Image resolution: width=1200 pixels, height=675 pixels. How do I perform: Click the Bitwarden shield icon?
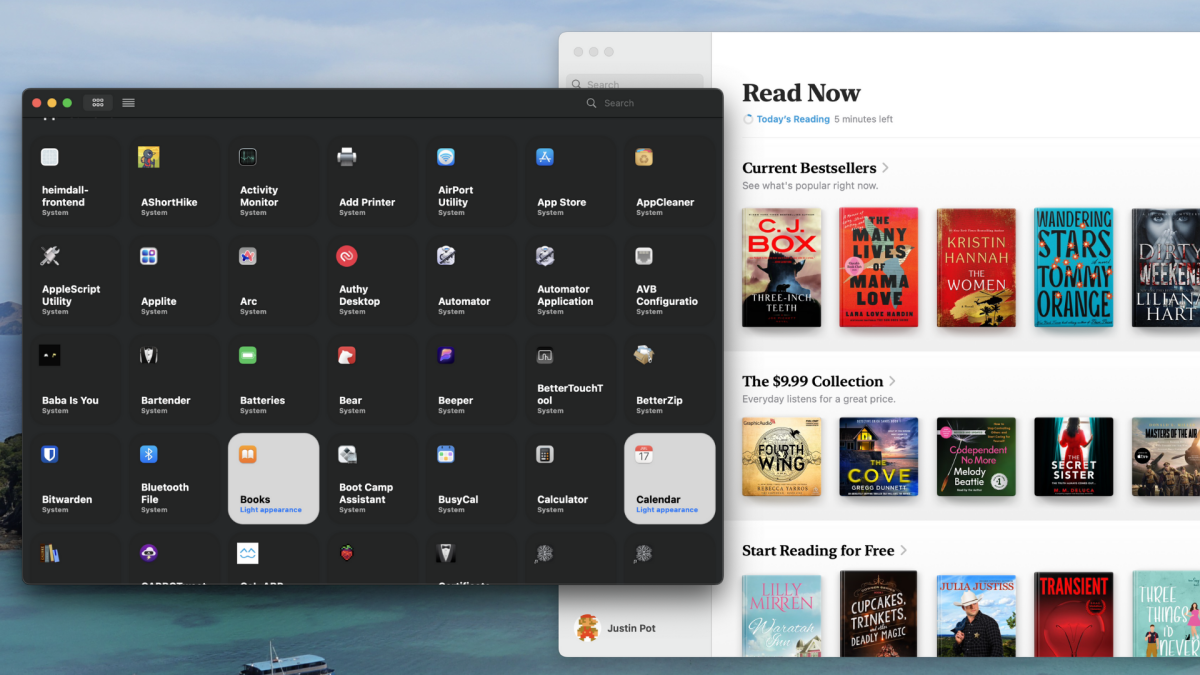click(50, 455)
